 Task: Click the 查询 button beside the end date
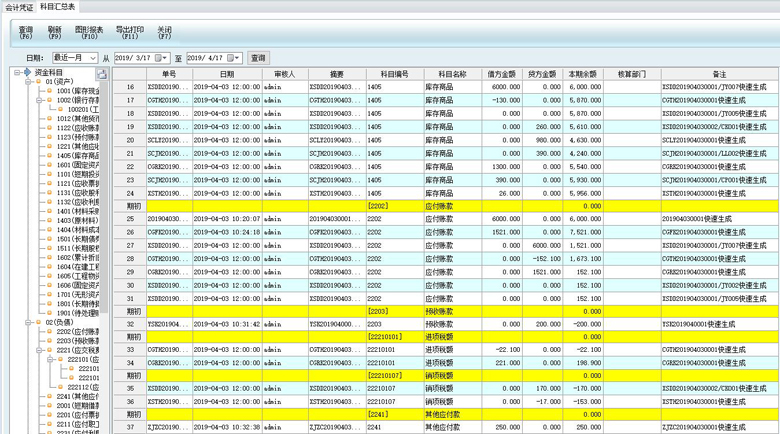(x=258, y=59)
